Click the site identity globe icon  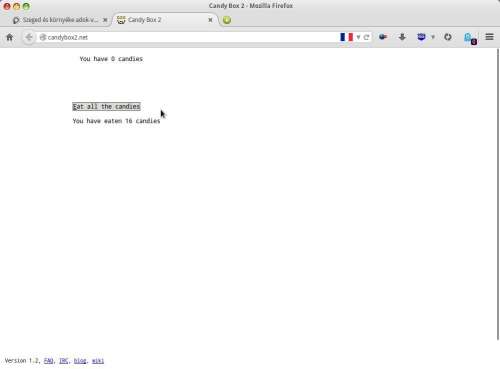coord(43,37)
